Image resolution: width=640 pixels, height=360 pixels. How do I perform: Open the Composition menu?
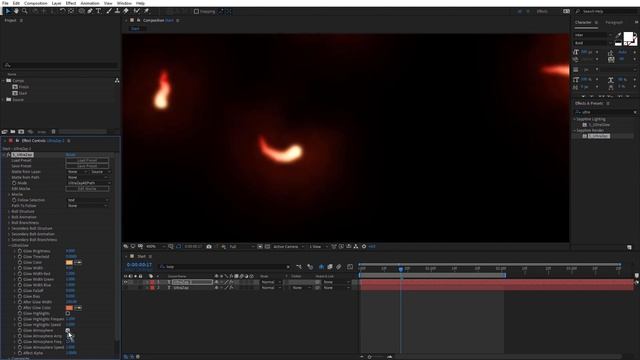[36, 3]
